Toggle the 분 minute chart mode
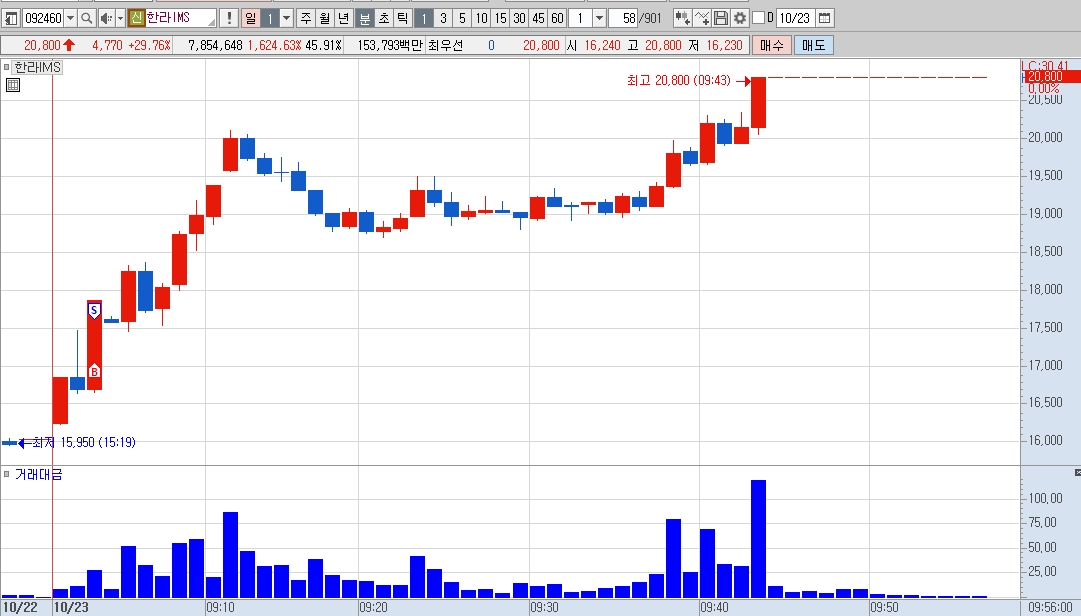Viewport: 1081px width, 616px height. point(364,18)
